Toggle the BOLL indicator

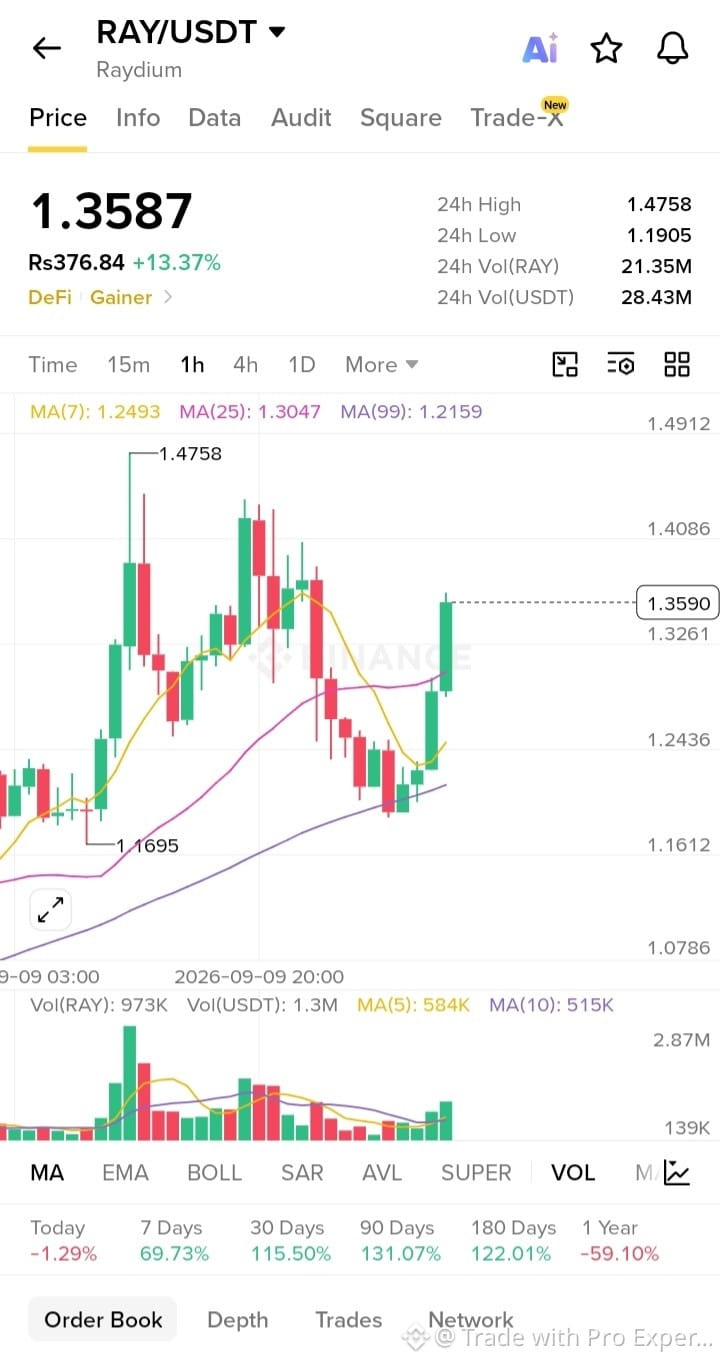point(215,1173)
